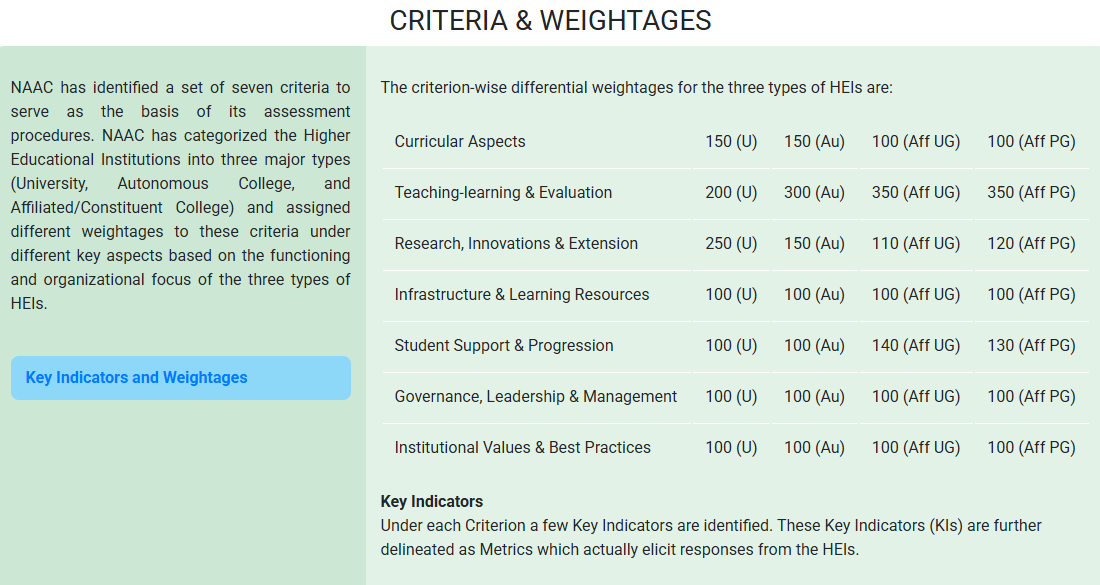Select the 120 (Aff PG) Research cell
This screenshot has width=1100, height=585.
pyautogui.click(x=1031, y=244)
